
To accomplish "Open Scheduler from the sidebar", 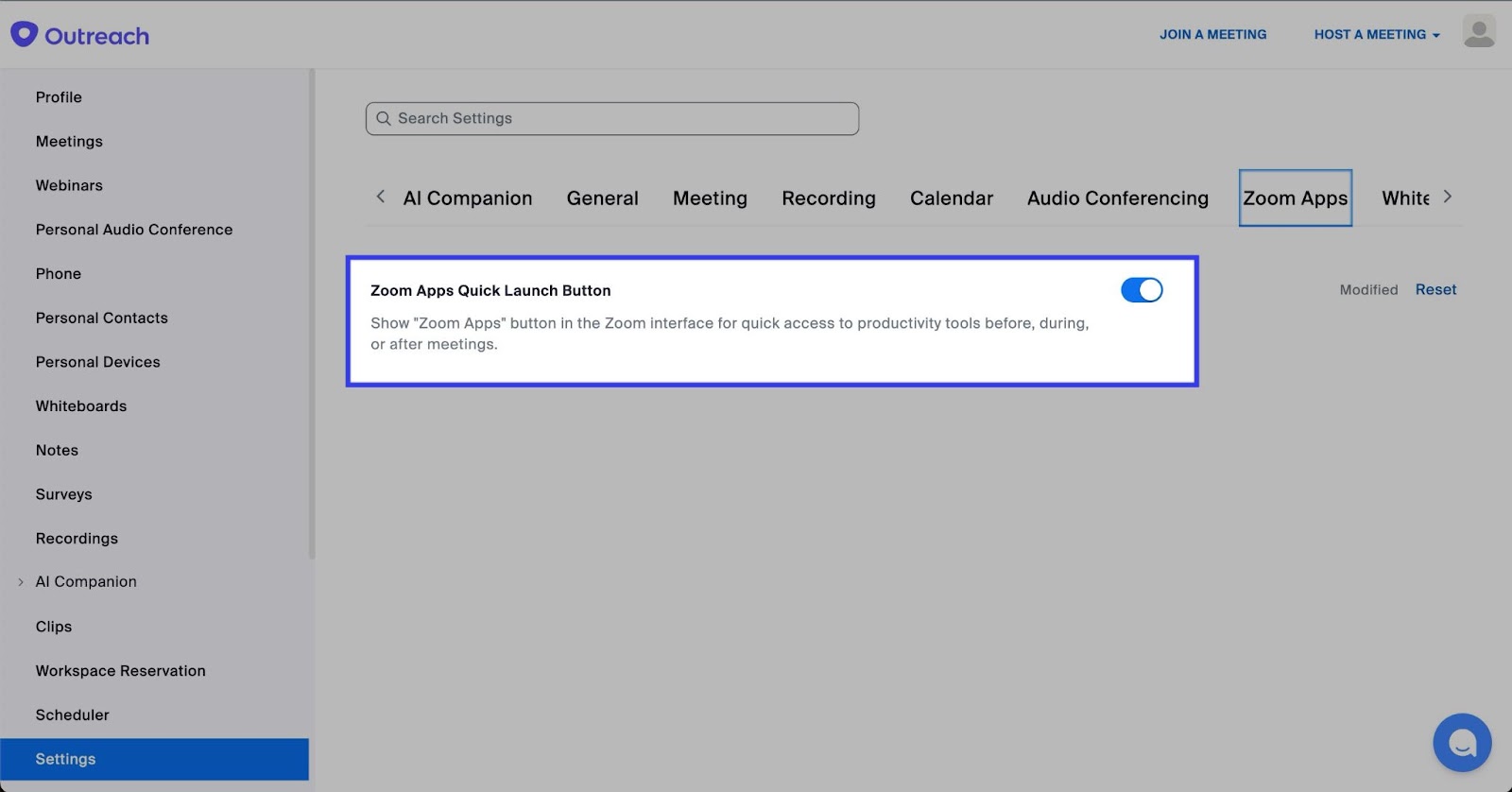I will (73, 715).
